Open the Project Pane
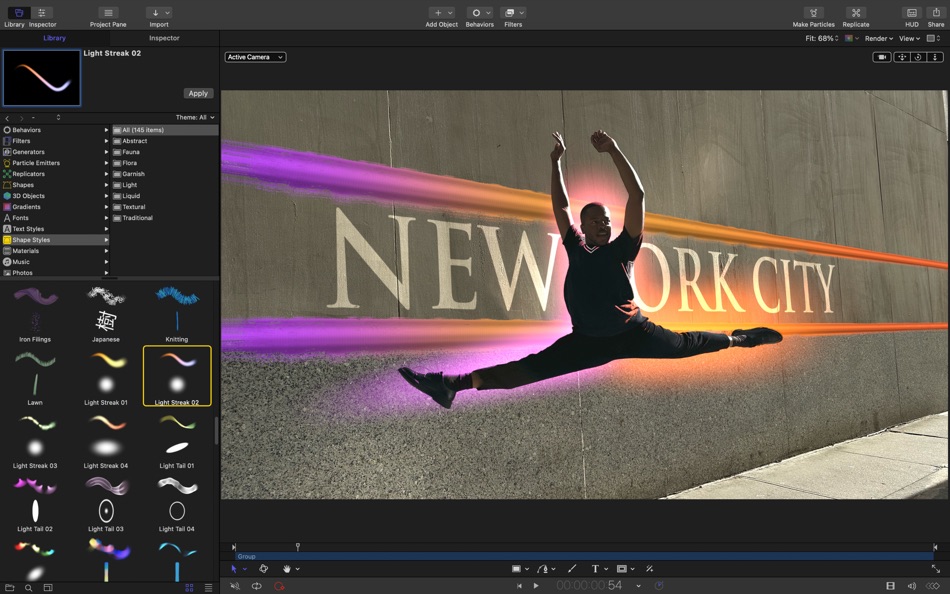 [x=107, y=15]
